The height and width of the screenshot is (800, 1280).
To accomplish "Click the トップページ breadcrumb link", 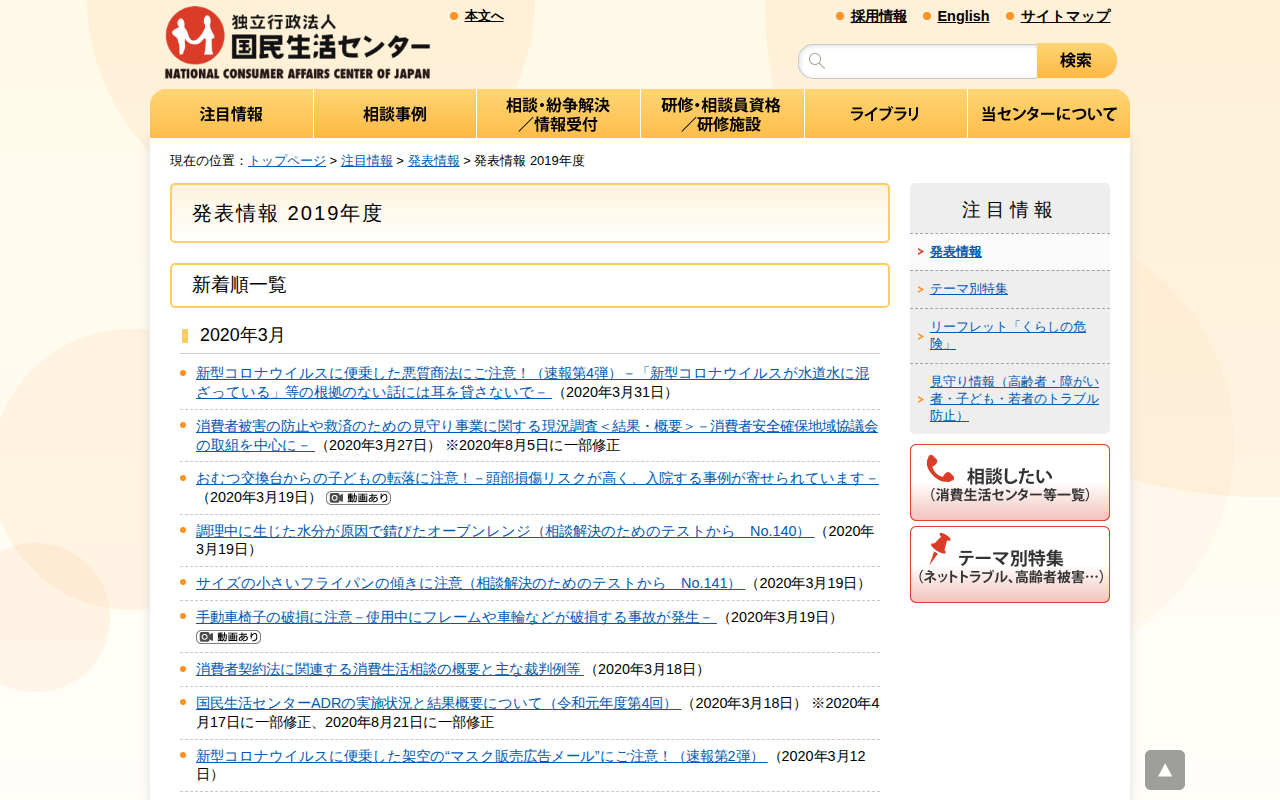I will tap(287, 160).
